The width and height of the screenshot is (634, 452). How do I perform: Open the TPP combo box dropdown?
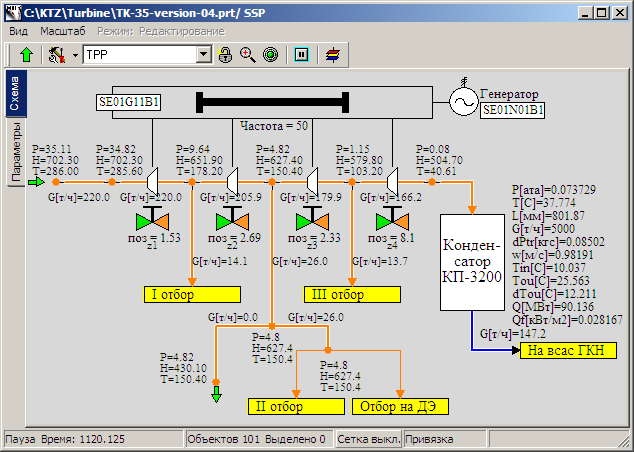click(204, 54)
